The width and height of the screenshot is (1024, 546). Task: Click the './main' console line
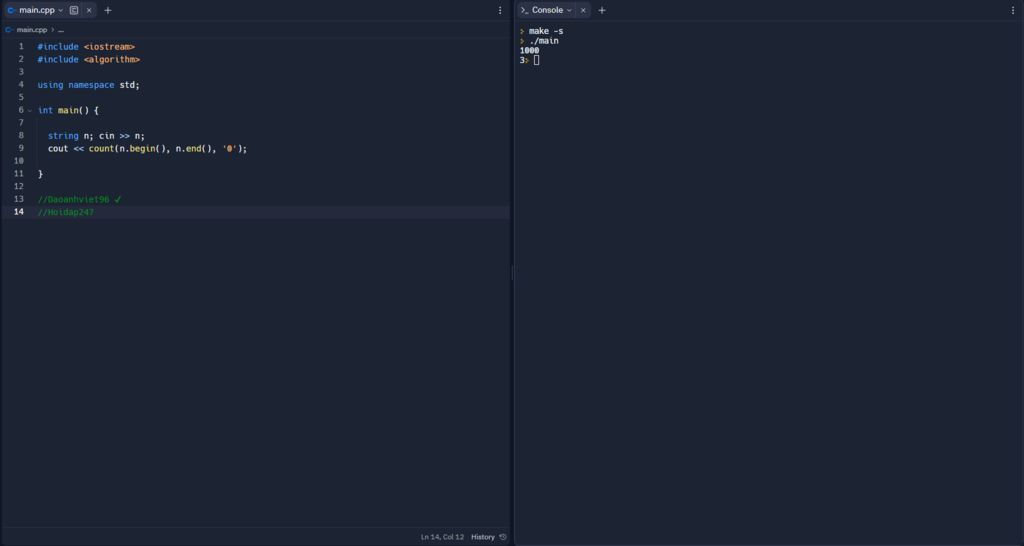pos(543,40)
